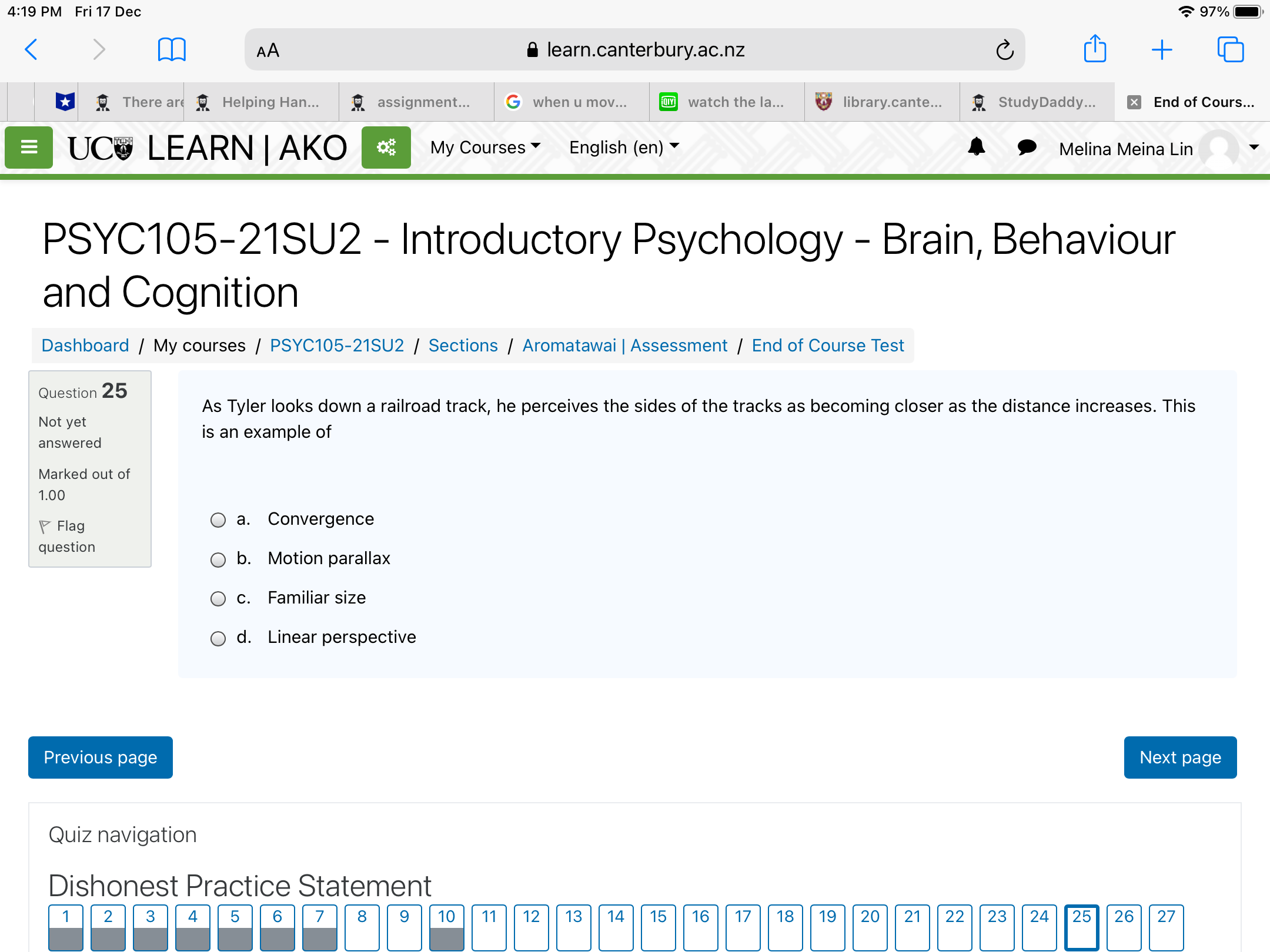This screenshot has width=1270, height=952.
Task: Click the Next page button
Action: pos(1179,757)
